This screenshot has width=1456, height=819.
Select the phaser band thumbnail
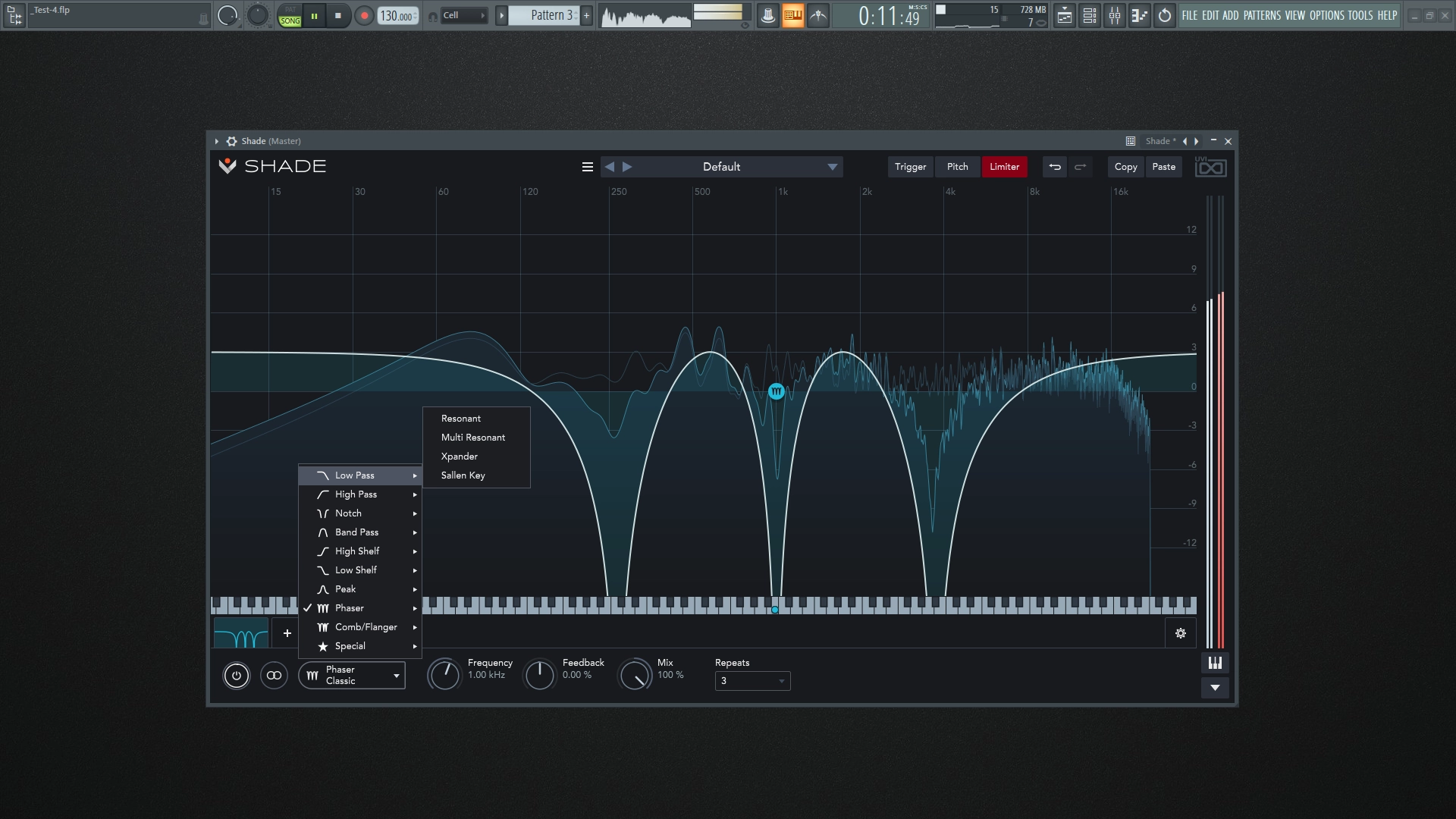(241, 633)
